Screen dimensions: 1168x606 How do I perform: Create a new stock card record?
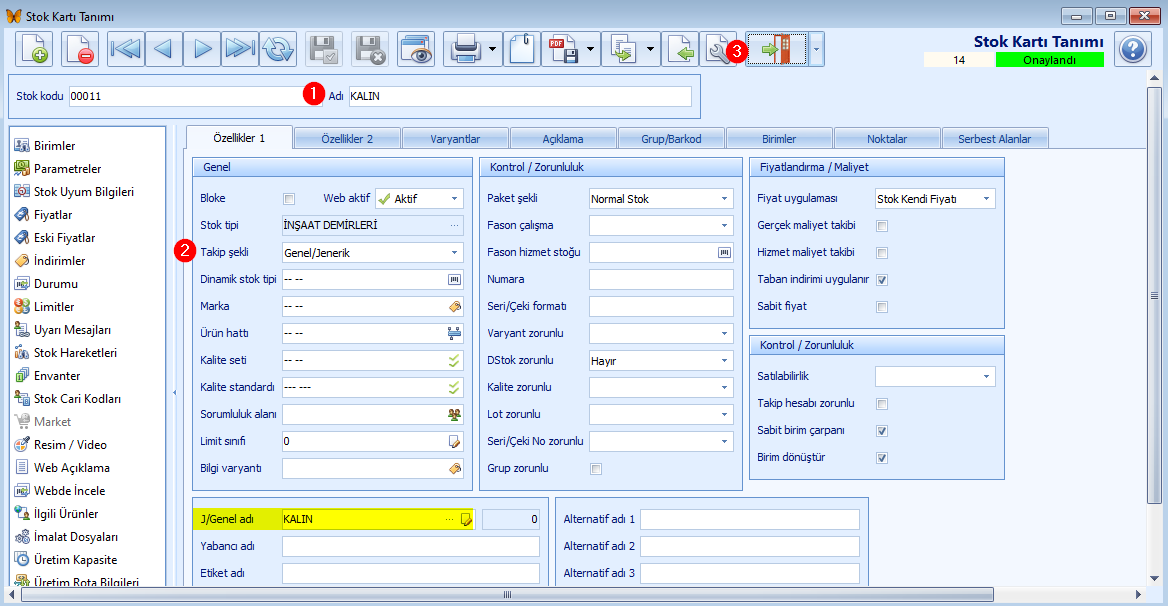point(34,49)
